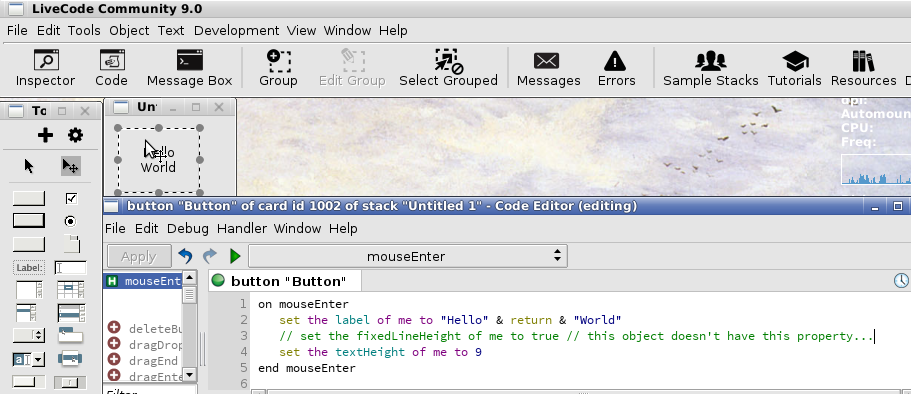
Task: Open the Handler menu in Code Editor
Action: (x=242, y=228)
